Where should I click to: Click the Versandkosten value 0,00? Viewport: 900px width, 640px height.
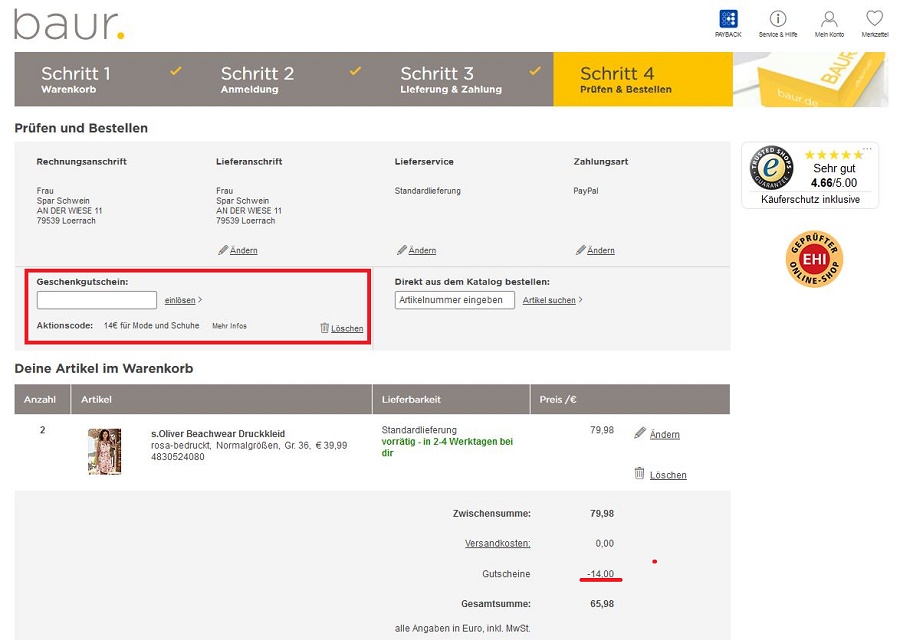point(604,543)
